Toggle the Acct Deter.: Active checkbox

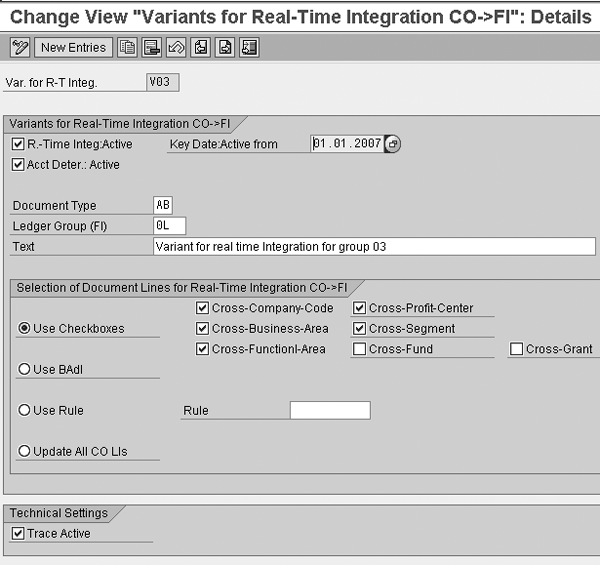click(18, 164)
